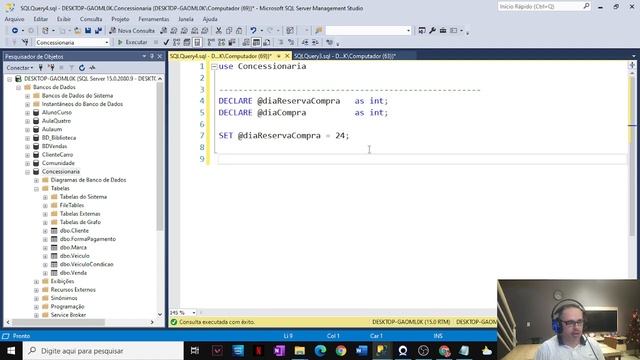The width and height of the screenshot is (640, 360).
Task: Expand the dbo.Cliente table node
Action: coord(45,231)
